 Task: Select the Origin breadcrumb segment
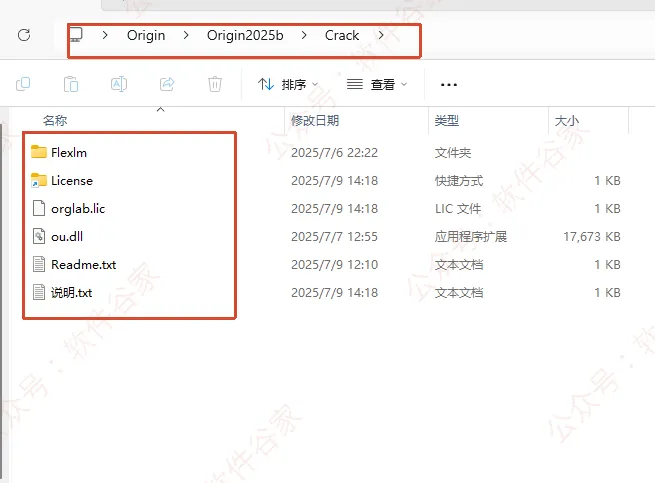146,36
